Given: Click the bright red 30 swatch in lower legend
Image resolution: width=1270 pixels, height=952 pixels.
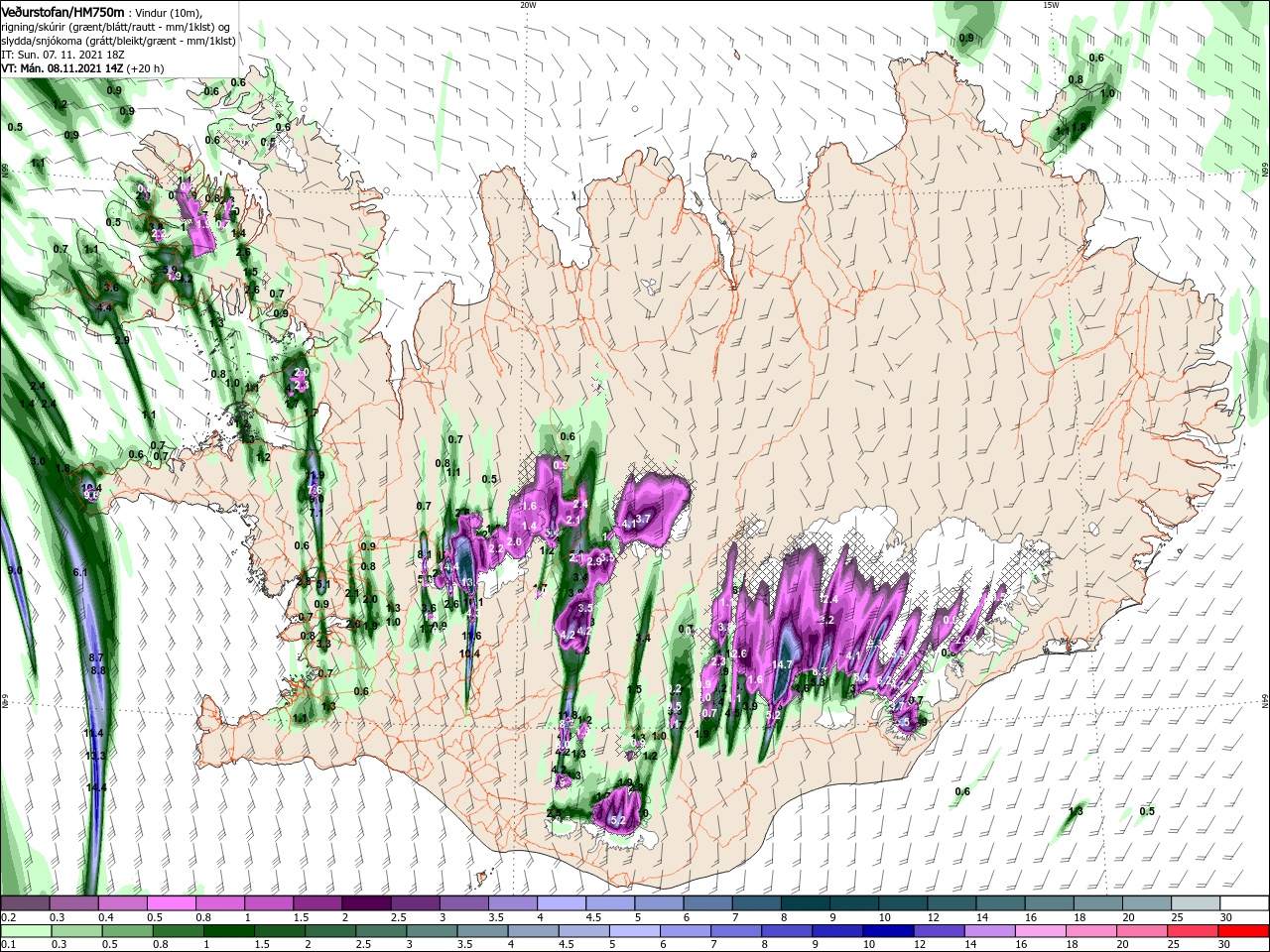Looking at the screenshot, I should point(1244,930).
